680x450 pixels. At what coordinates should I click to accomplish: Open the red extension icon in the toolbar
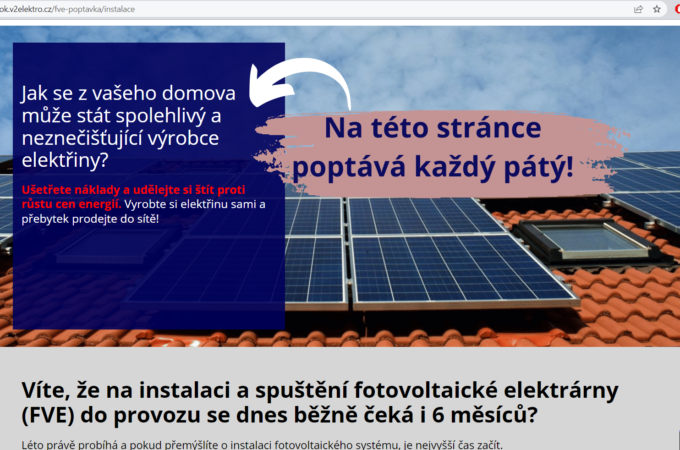pos(676,8)
